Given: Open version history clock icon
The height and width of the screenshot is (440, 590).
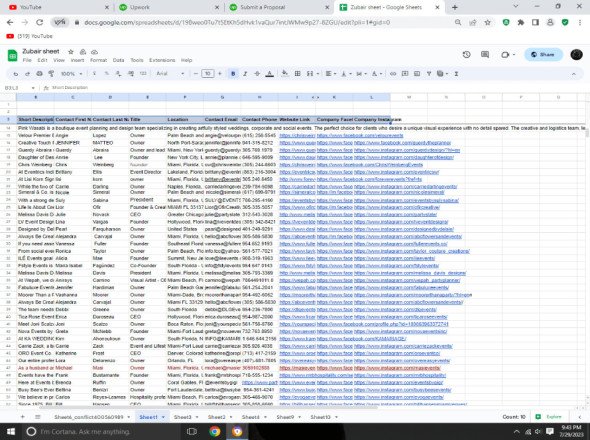Looking at the screenshot, I should coord(467,55).
